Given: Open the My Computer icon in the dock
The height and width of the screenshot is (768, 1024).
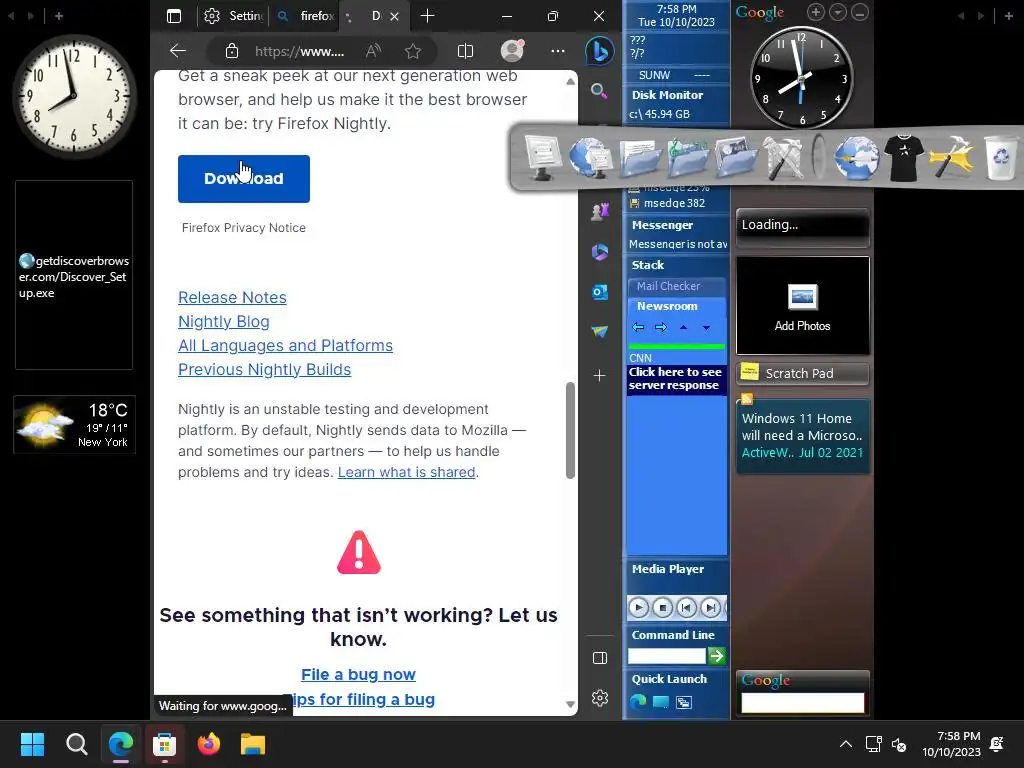Looking at the screenshot, I should [x=541, y=157].
